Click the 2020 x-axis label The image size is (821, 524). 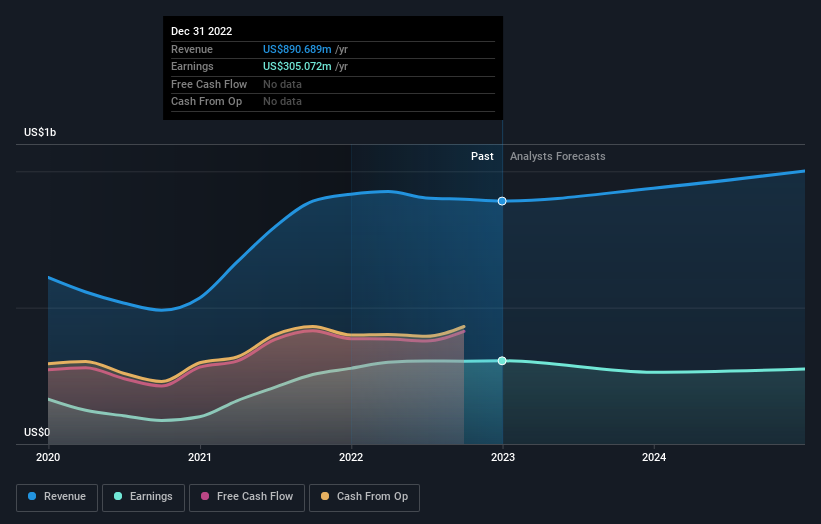pos(48,458)
